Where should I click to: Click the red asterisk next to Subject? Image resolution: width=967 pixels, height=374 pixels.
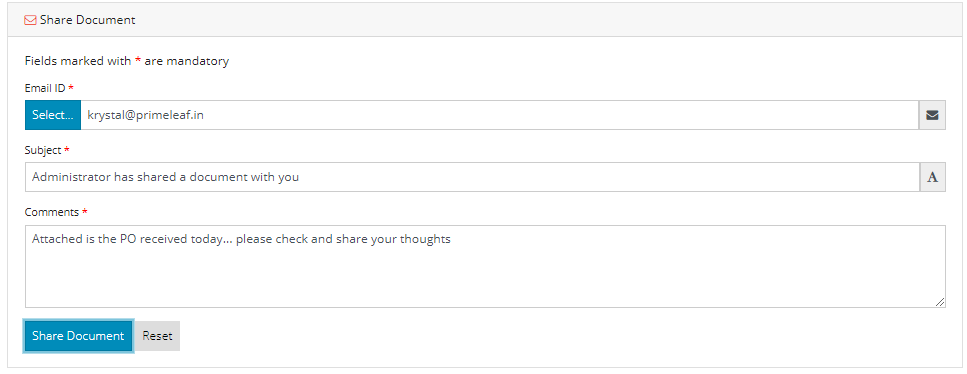pos(67,150)
